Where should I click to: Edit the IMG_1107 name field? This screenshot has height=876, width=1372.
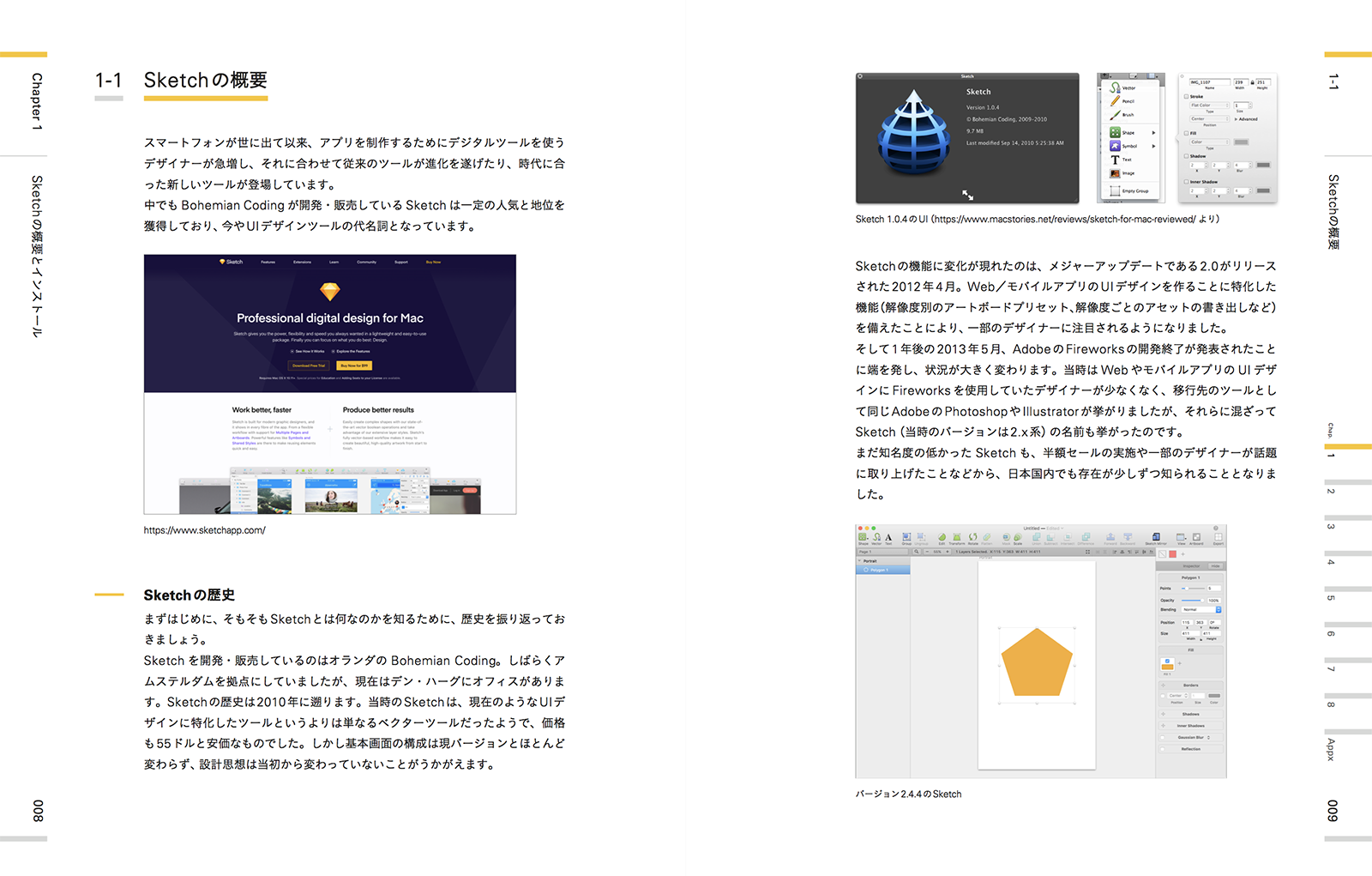coord(1210,82)
